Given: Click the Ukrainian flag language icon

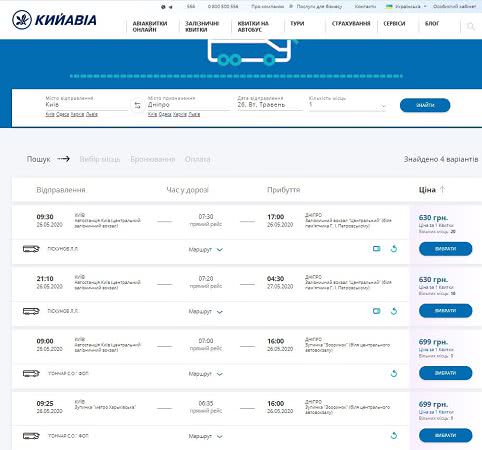Looking at the screenshot, I should 389,6.
